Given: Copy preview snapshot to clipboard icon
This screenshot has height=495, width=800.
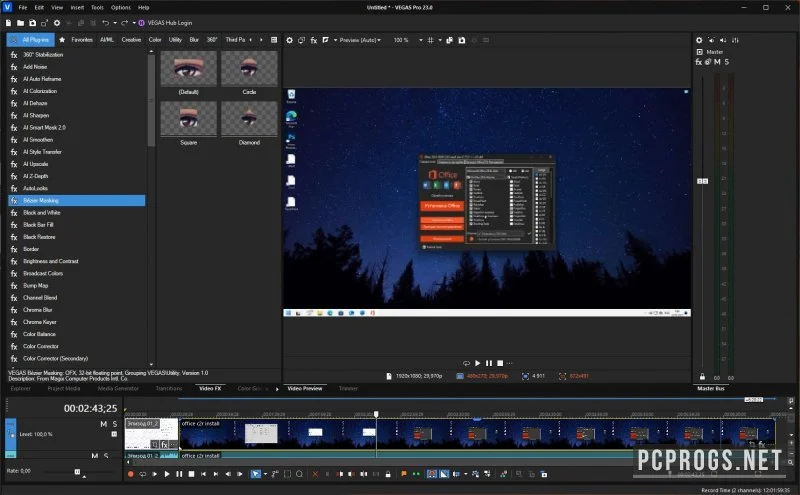Looking at the screenshot, I should [449, 40].
